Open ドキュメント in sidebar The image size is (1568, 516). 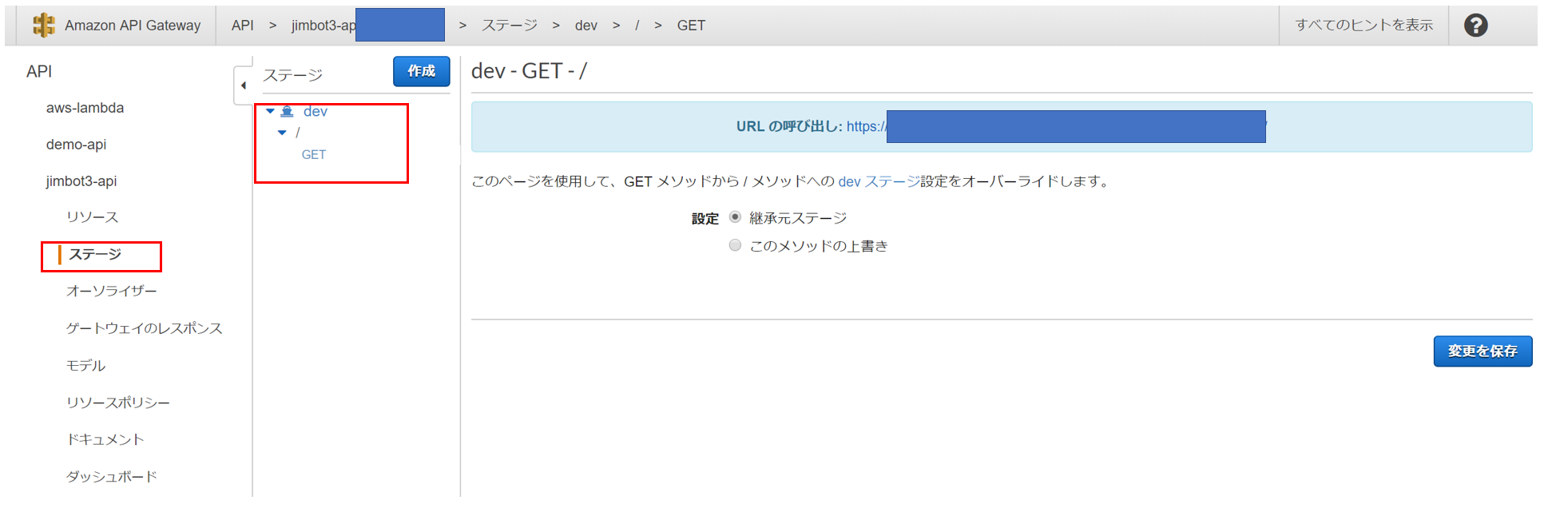tap(105, 439)
